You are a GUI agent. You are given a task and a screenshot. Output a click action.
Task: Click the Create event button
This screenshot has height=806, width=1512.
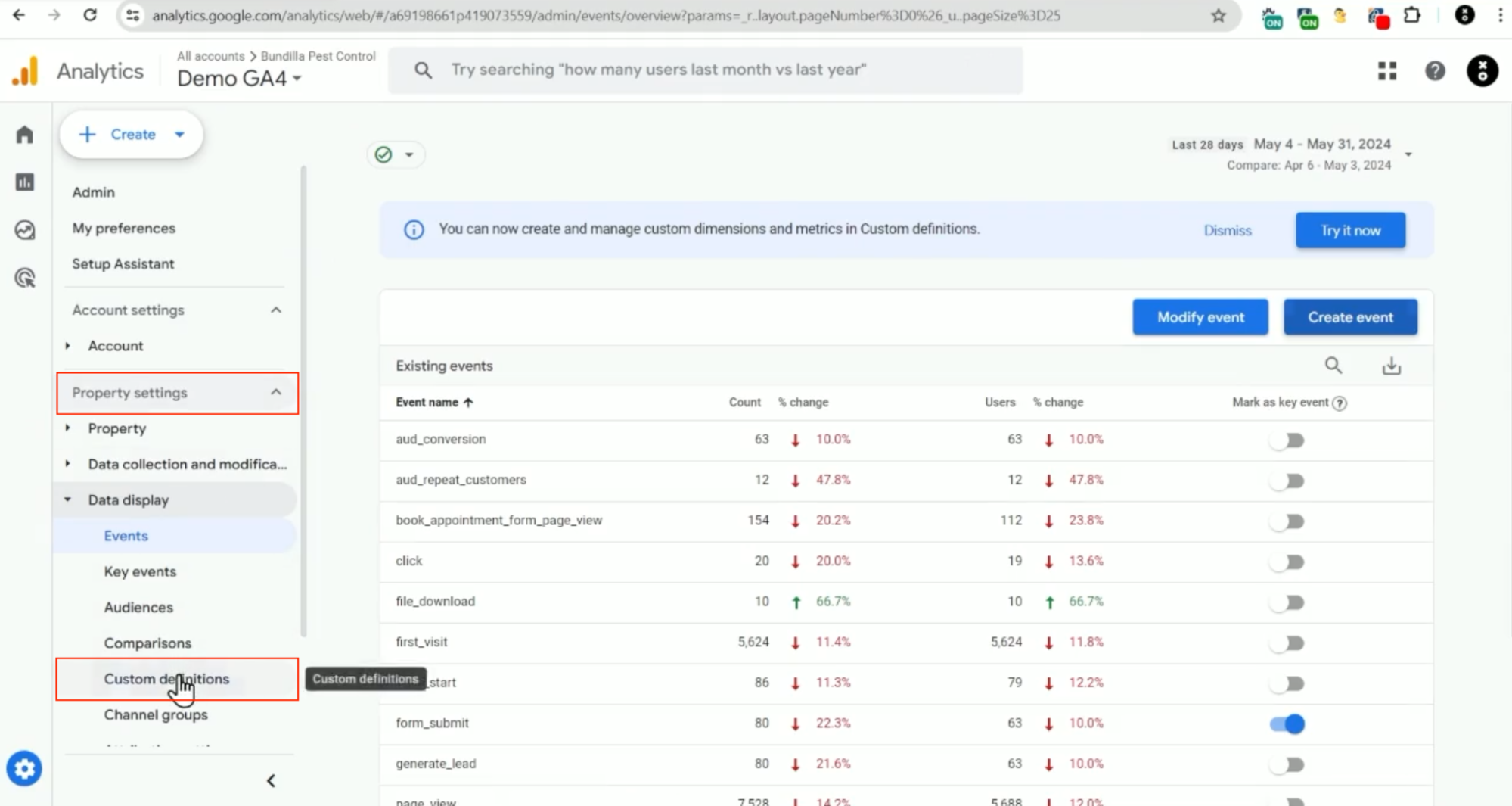(x=1350, y=317)
